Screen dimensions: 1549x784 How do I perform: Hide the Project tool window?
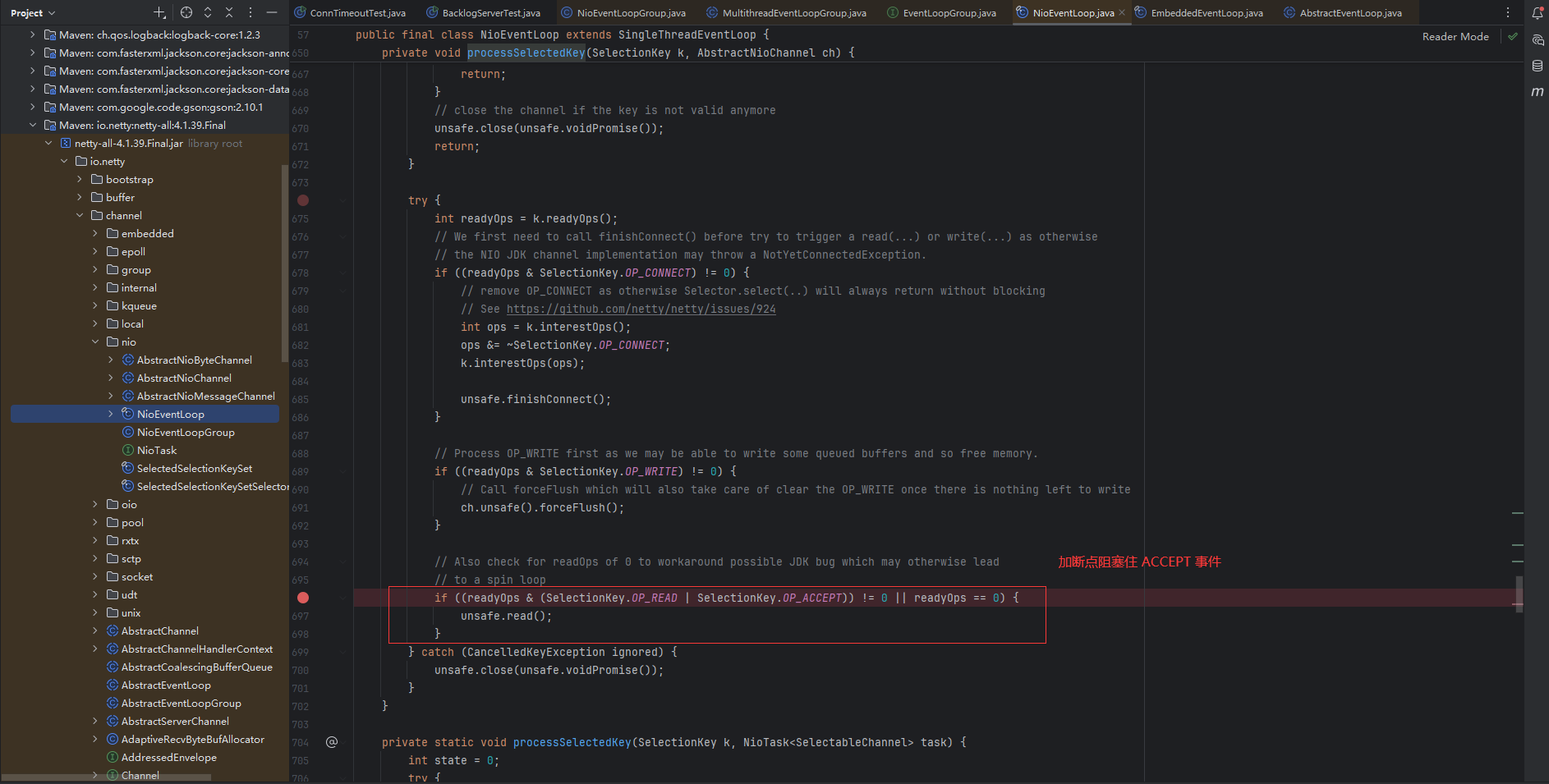[x=272, y=12]
